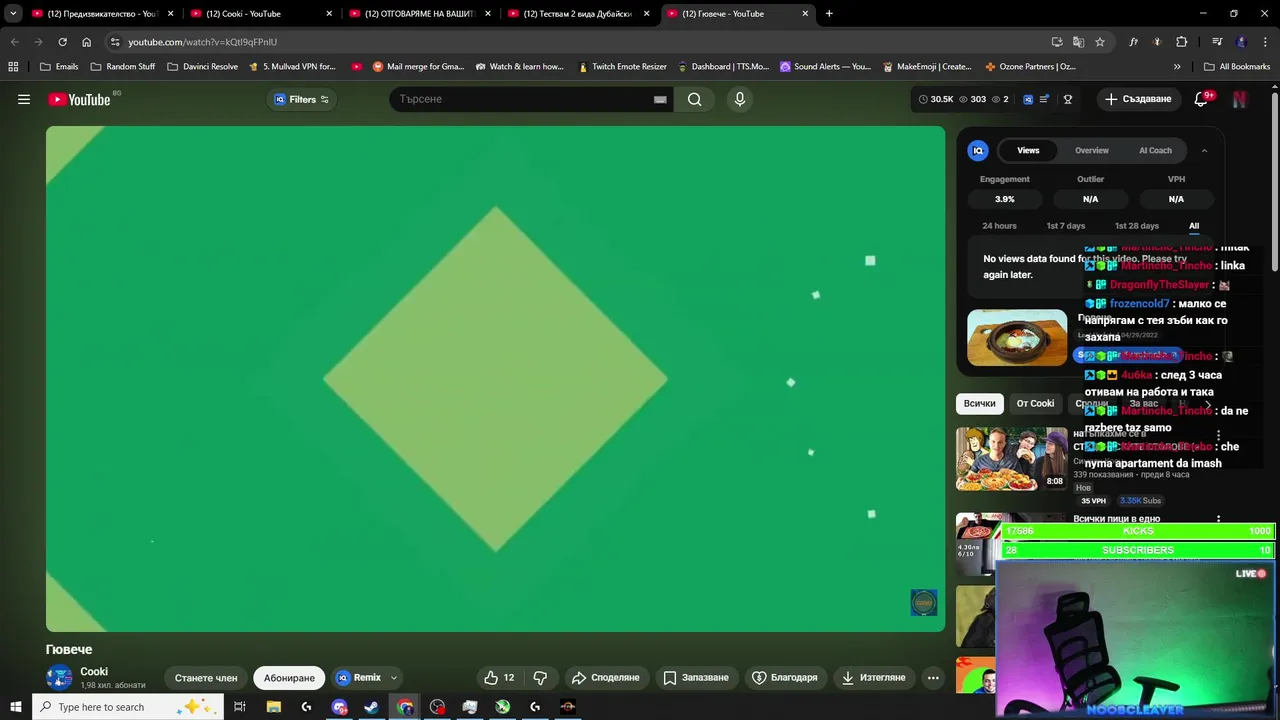This screenshot has width=1280, height=720.
Task: Switch to the Views tab in vidIQ
Action: coord(1028,150)
